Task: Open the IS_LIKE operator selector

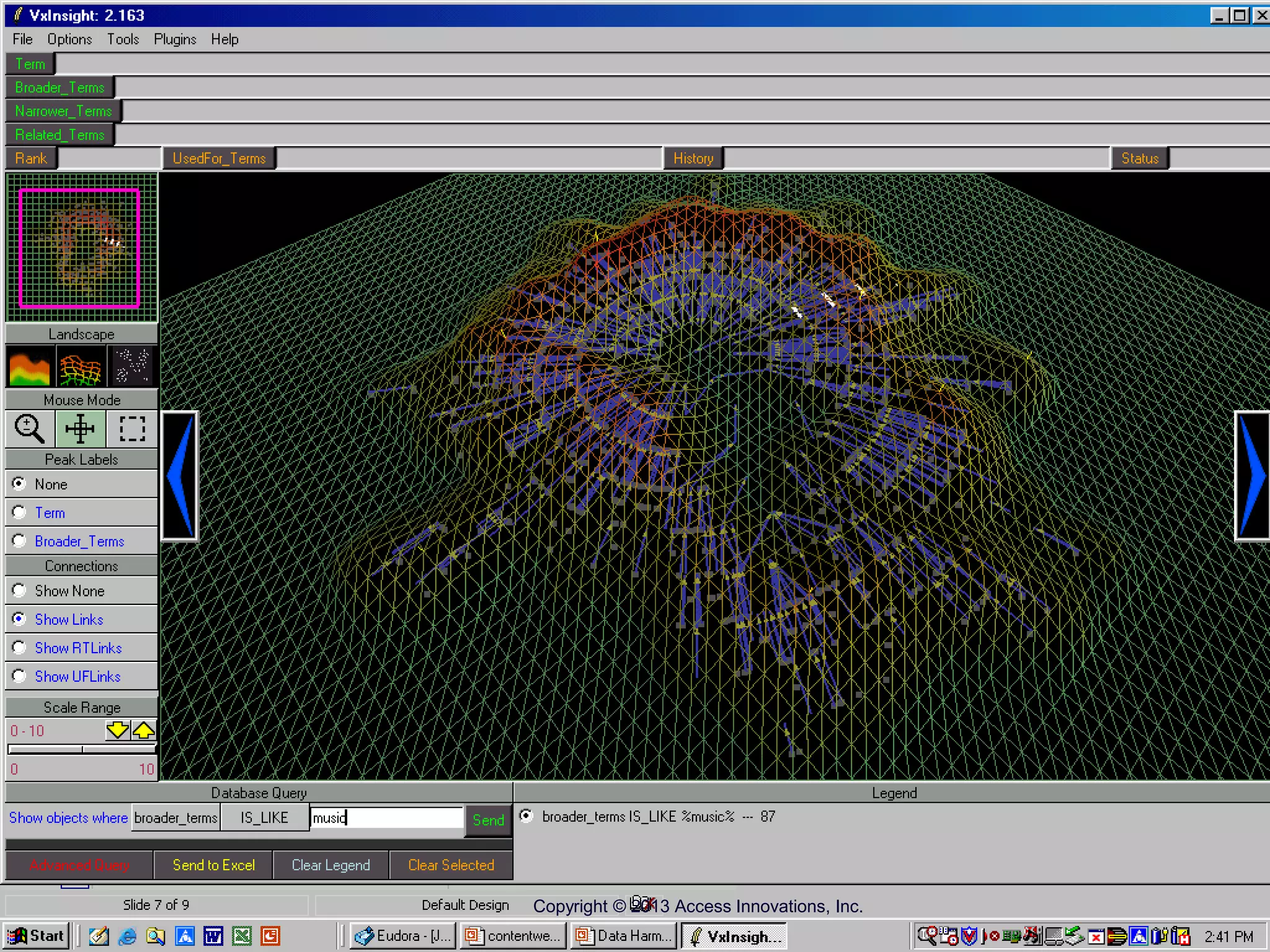Action: 265,818
